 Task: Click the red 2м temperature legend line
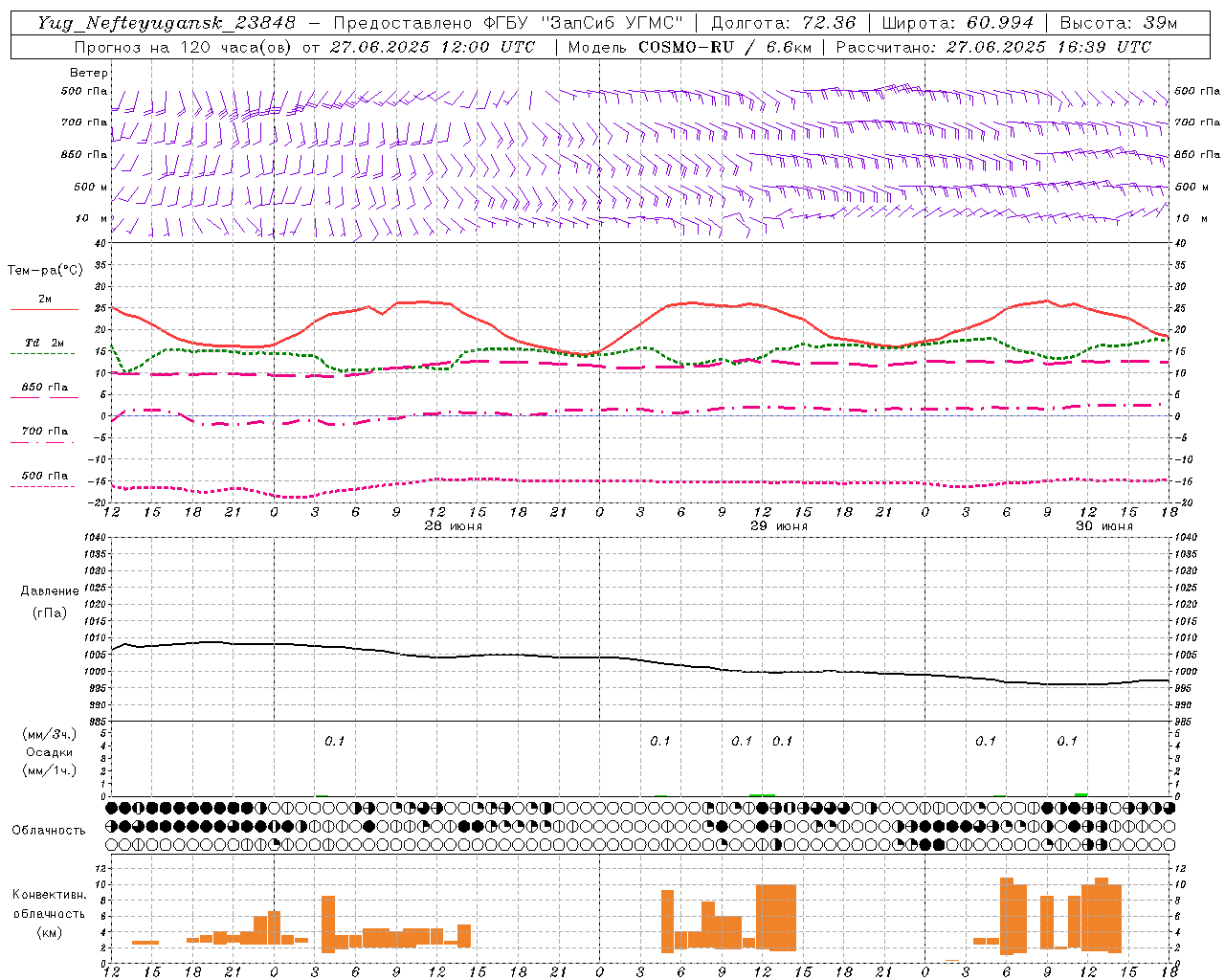pyautogui.click(x=44, y=309)
